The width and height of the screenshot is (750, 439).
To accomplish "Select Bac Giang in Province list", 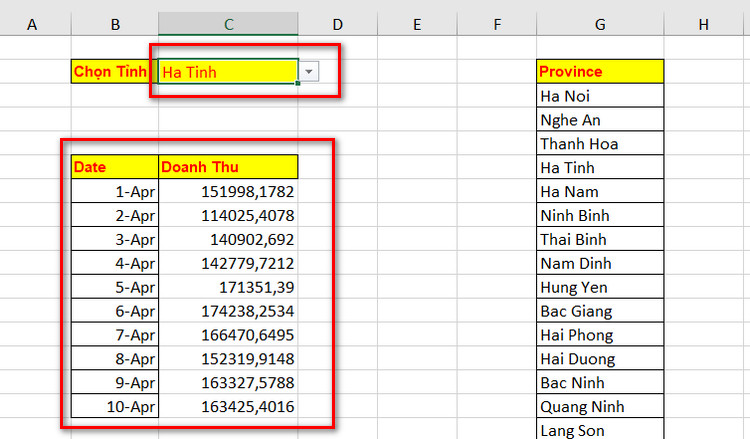I will click(x=600, y=311).
